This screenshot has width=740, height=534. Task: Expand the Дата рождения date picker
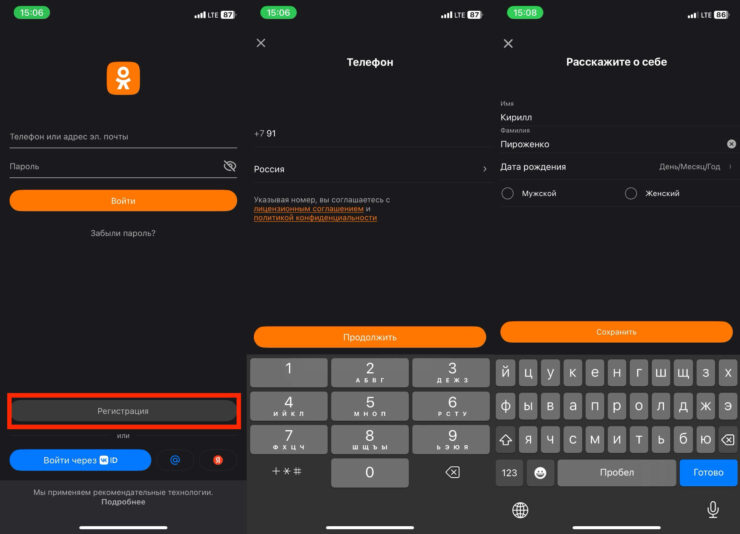(x=616, y=167)
